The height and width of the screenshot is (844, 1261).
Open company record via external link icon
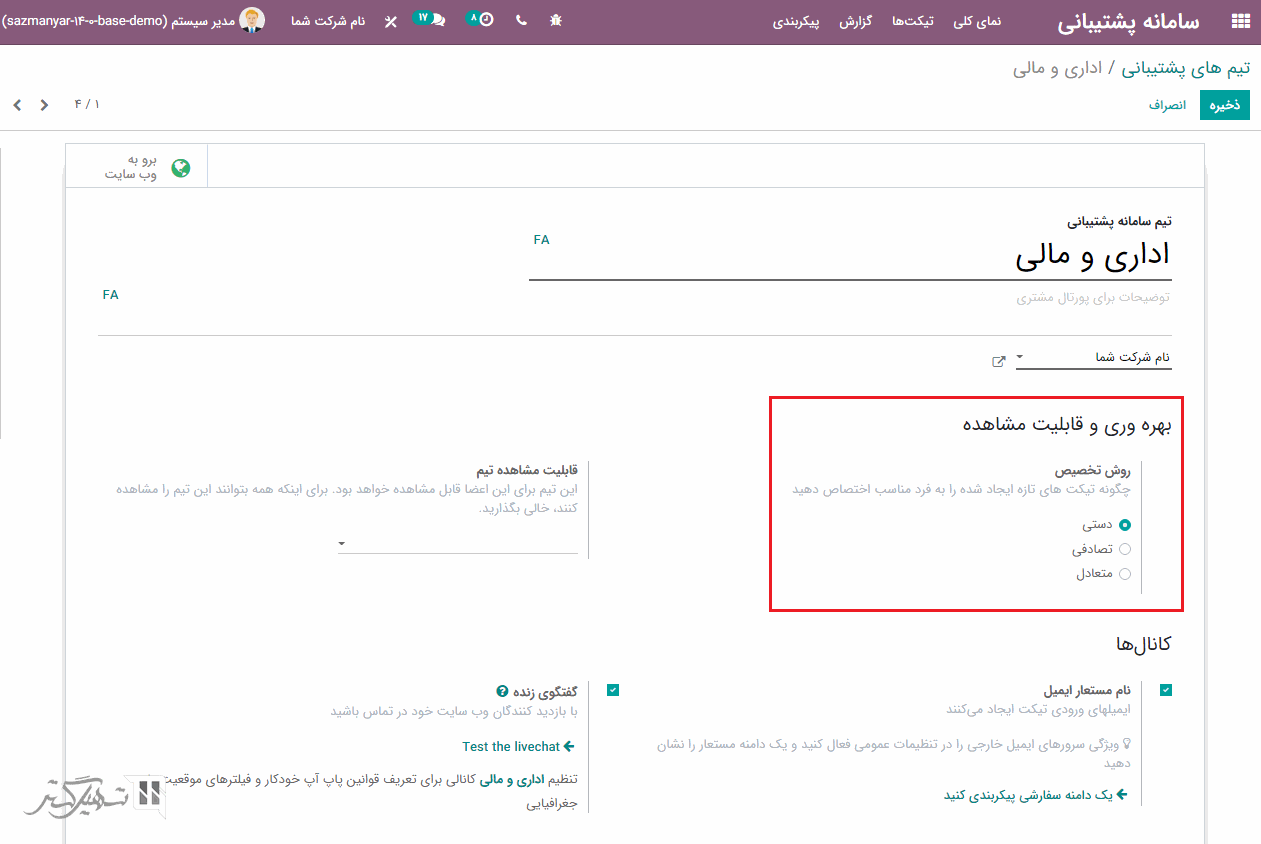(x=998, y=361)
